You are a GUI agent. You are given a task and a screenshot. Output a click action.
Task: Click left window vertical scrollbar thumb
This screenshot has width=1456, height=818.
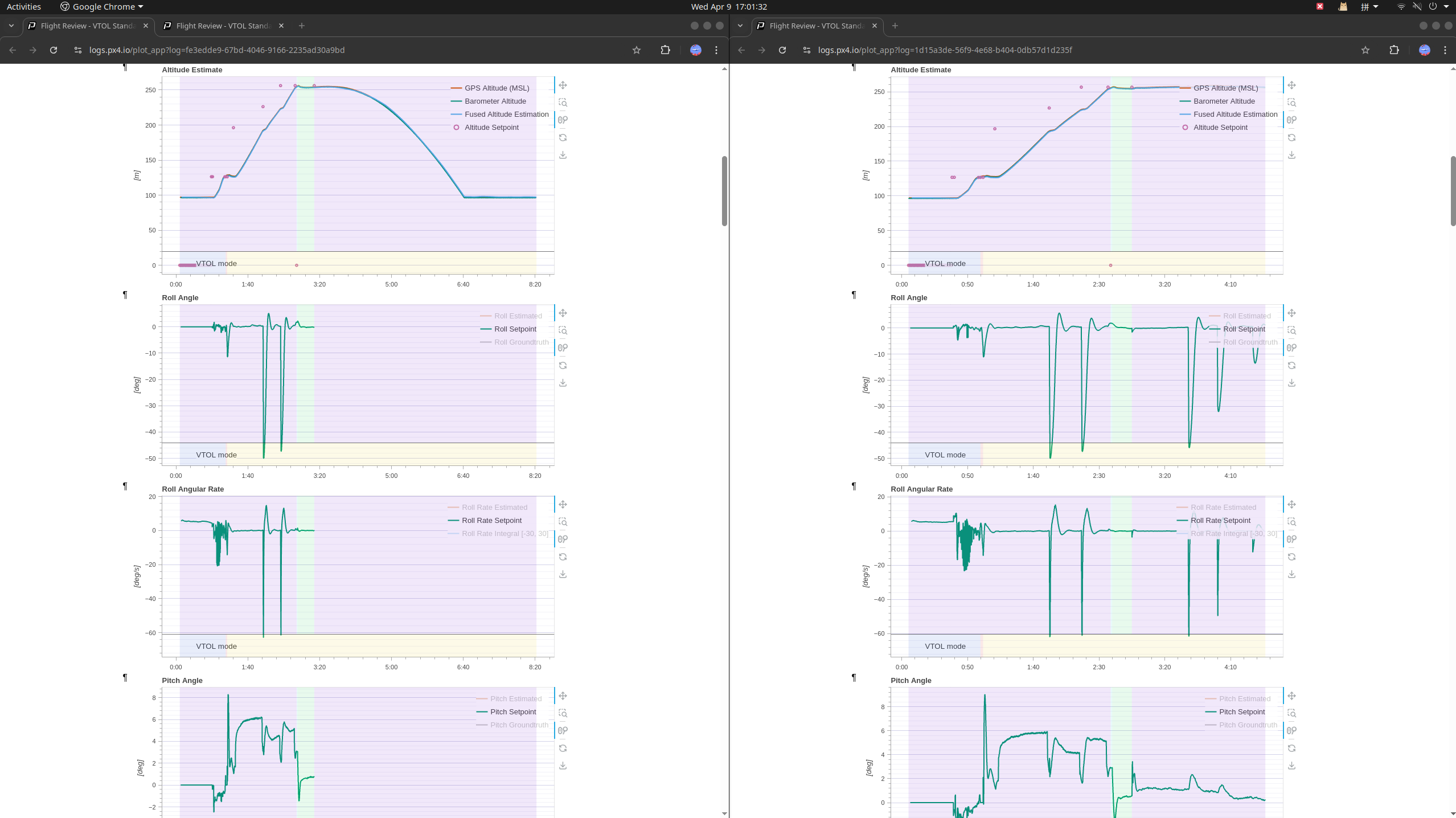pyautogui.click(x=724, y=191)
